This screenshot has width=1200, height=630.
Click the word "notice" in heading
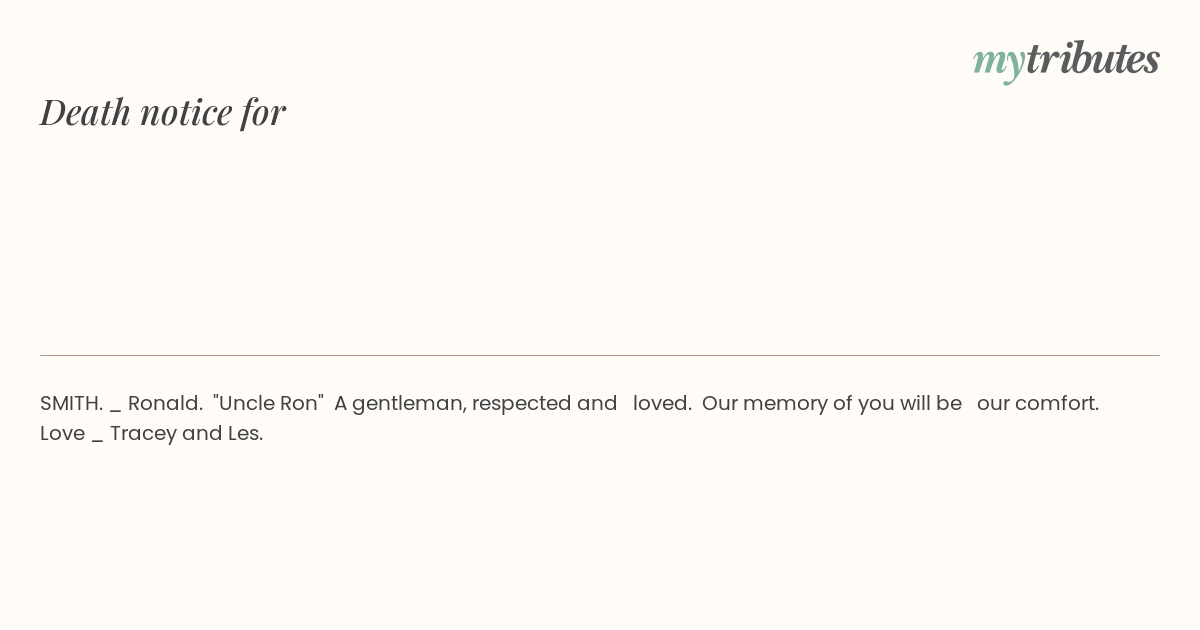(186, 112)
